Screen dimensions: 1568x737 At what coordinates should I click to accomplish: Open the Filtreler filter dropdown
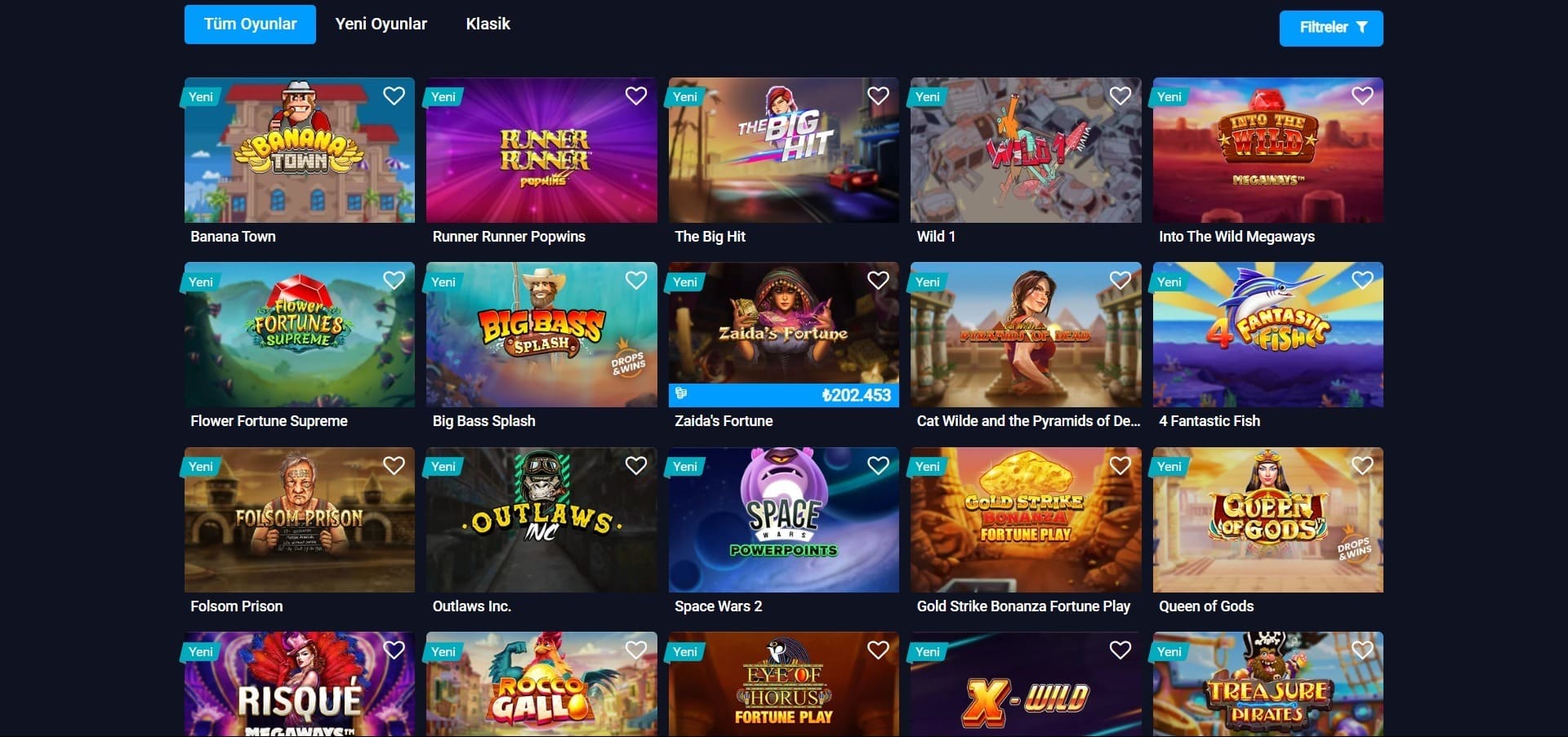point(1331,28)
